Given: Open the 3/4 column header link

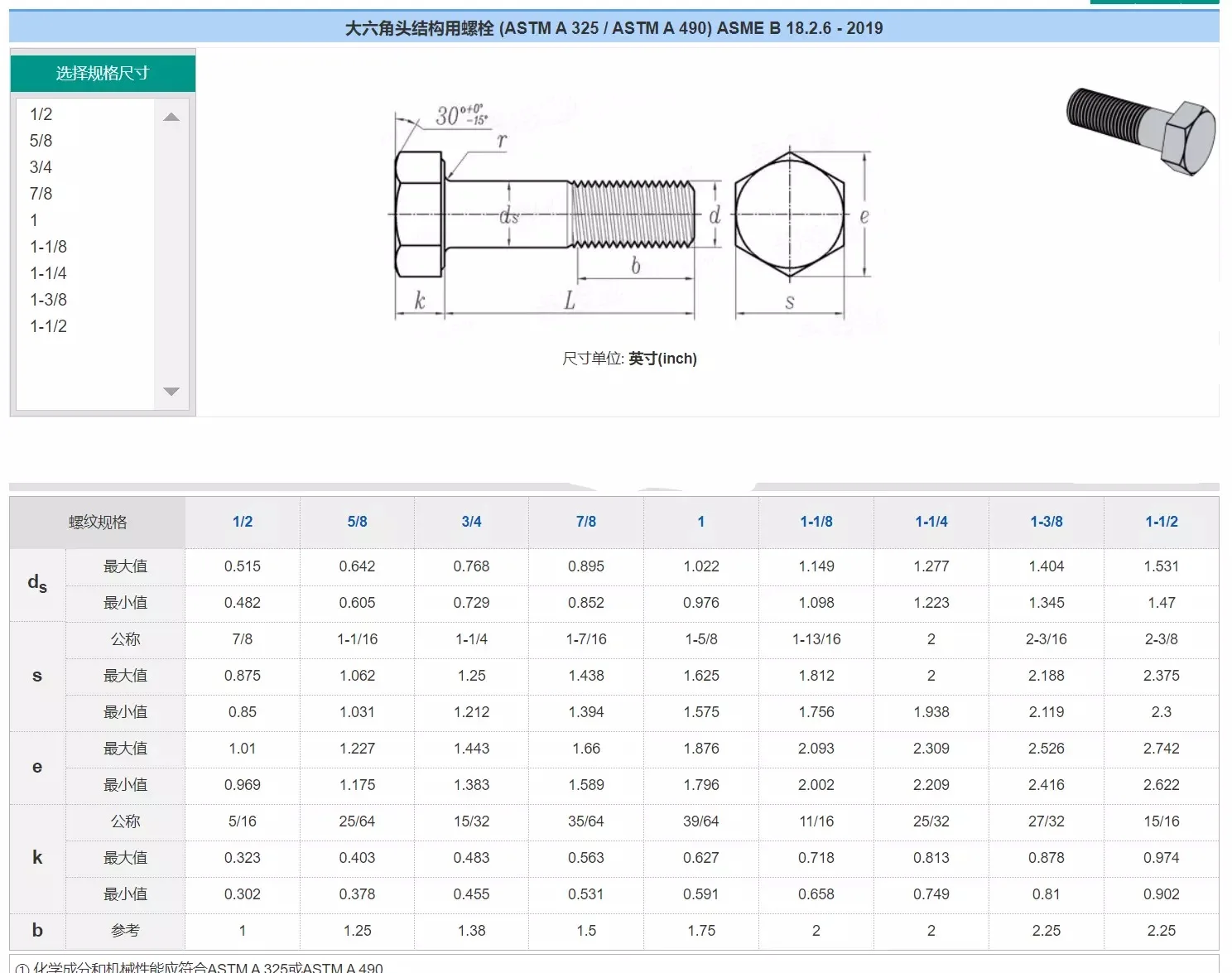Looking at the screenshot, I should (x=471, y=522).
